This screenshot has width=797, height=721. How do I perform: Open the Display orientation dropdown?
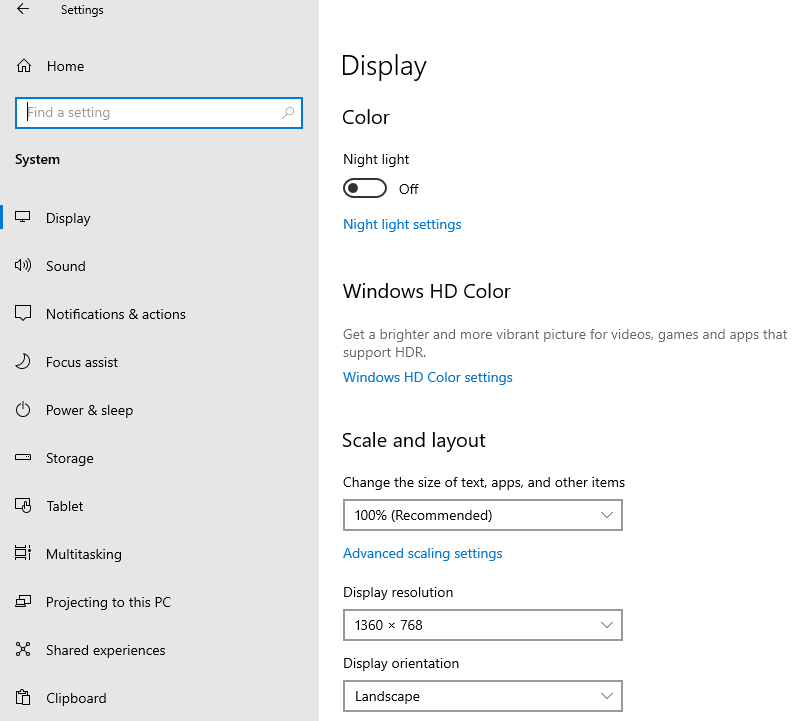point(482,696)
